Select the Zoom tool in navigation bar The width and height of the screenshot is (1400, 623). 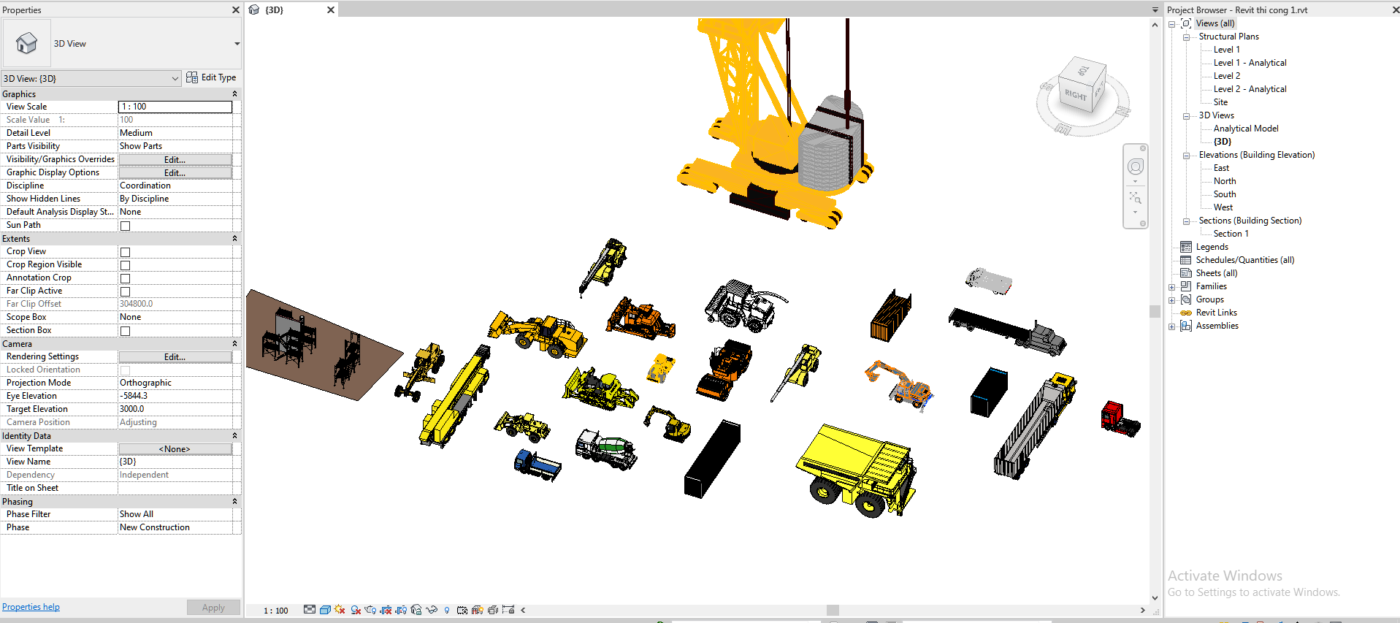[1135, 197]
